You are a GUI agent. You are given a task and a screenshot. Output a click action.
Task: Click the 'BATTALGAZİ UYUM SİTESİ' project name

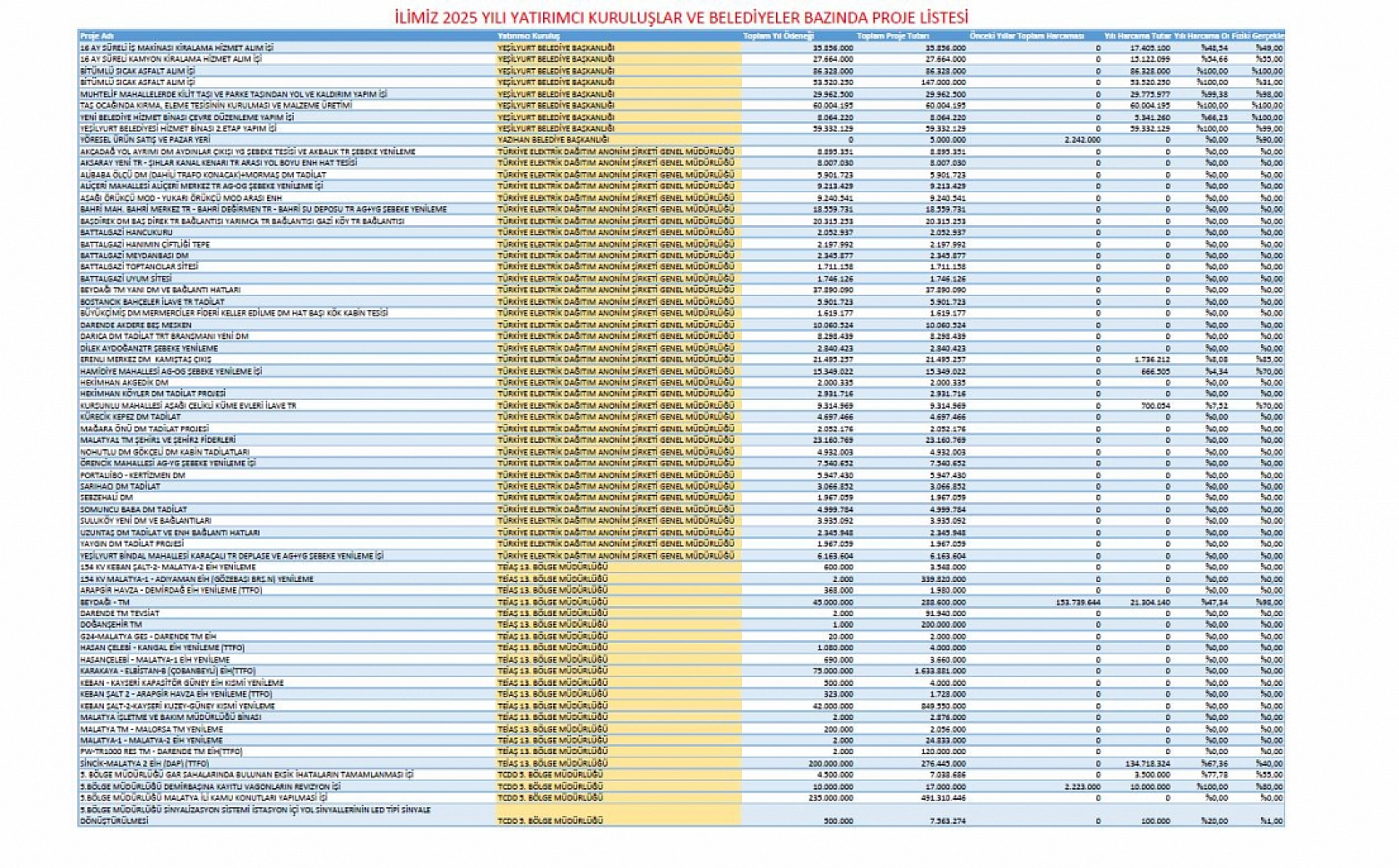126,279
